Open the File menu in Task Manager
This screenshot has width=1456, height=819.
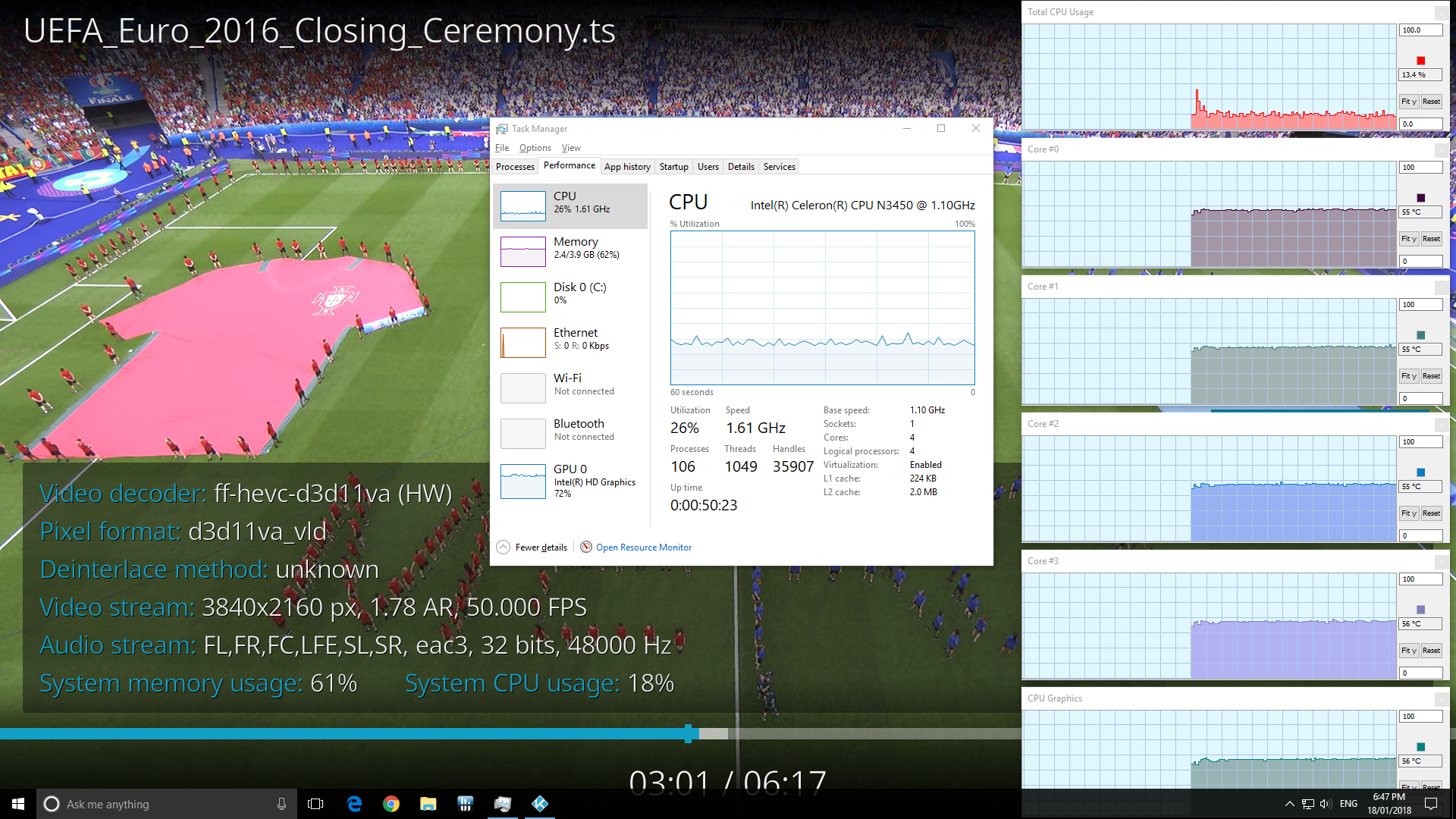(x=502, y=148)
